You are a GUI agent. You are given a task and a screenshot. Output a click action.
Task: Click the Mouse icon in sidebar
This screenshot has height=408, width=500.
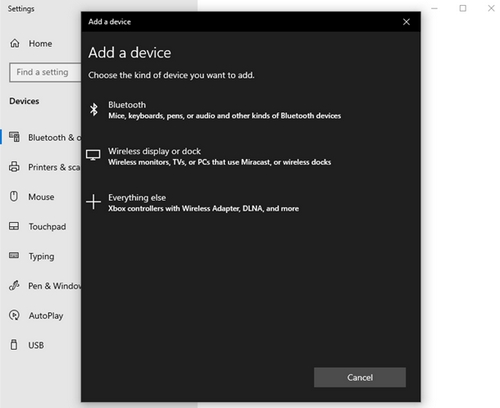(14, 196)
